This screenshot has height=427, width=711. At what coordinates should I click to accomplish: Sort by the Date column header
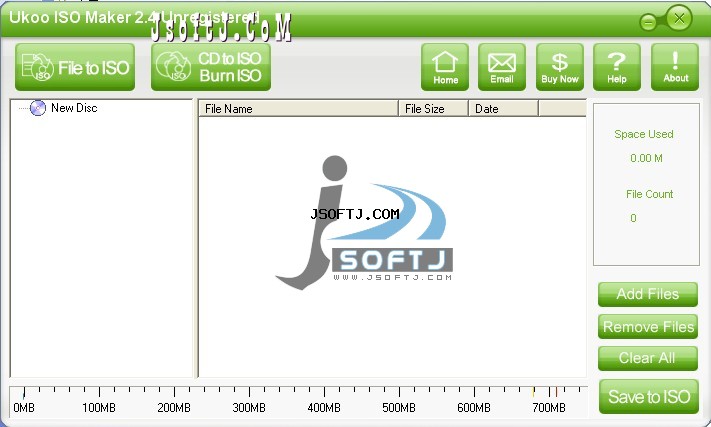503,109
